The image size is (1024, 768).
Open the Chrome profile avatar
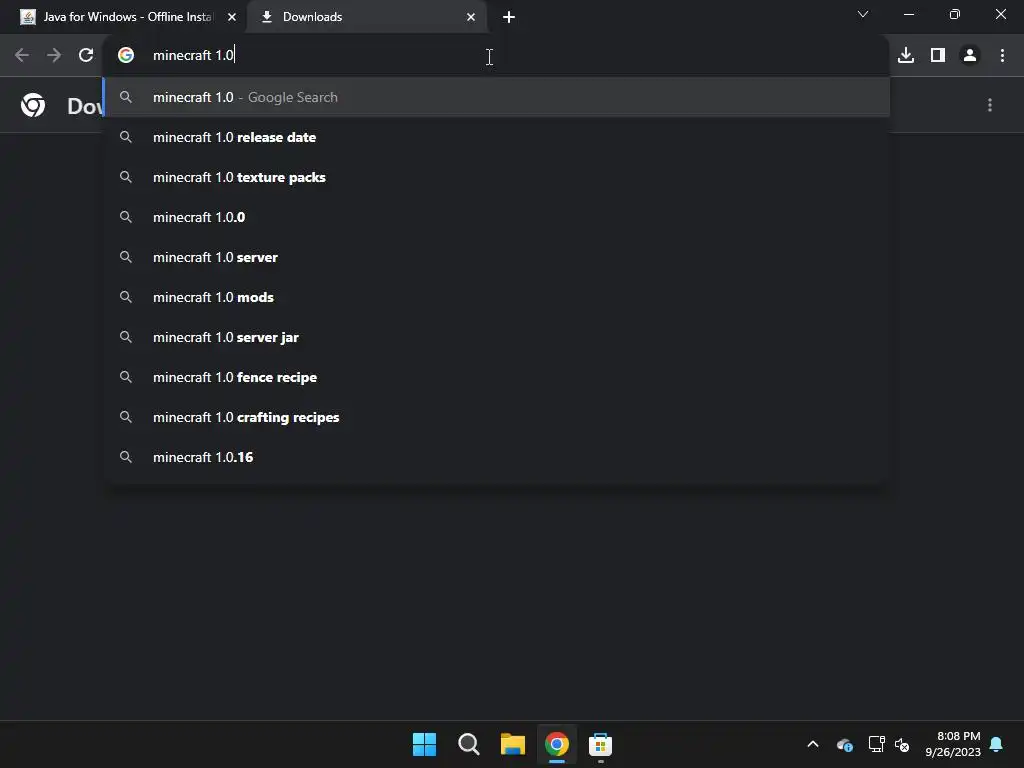coord(970,56)
